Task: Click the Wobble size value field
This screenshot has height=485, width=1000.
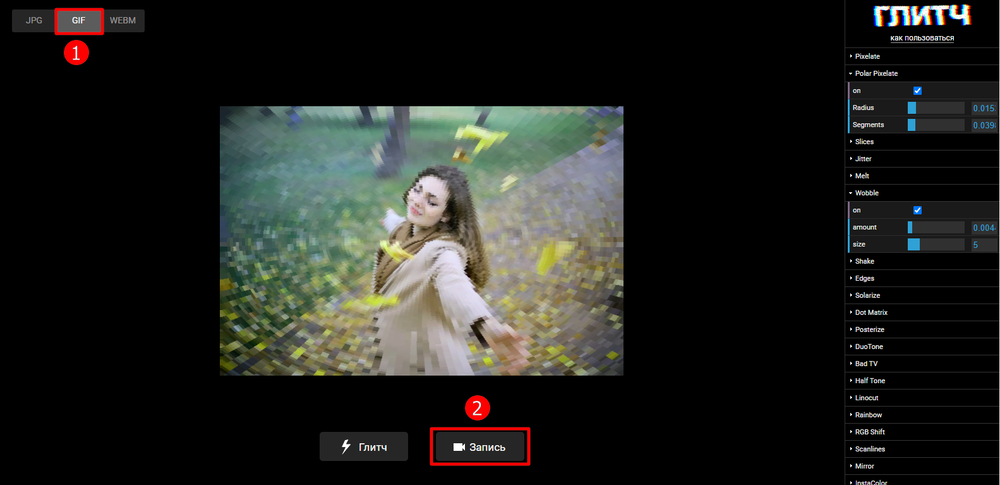Action: 983,244
